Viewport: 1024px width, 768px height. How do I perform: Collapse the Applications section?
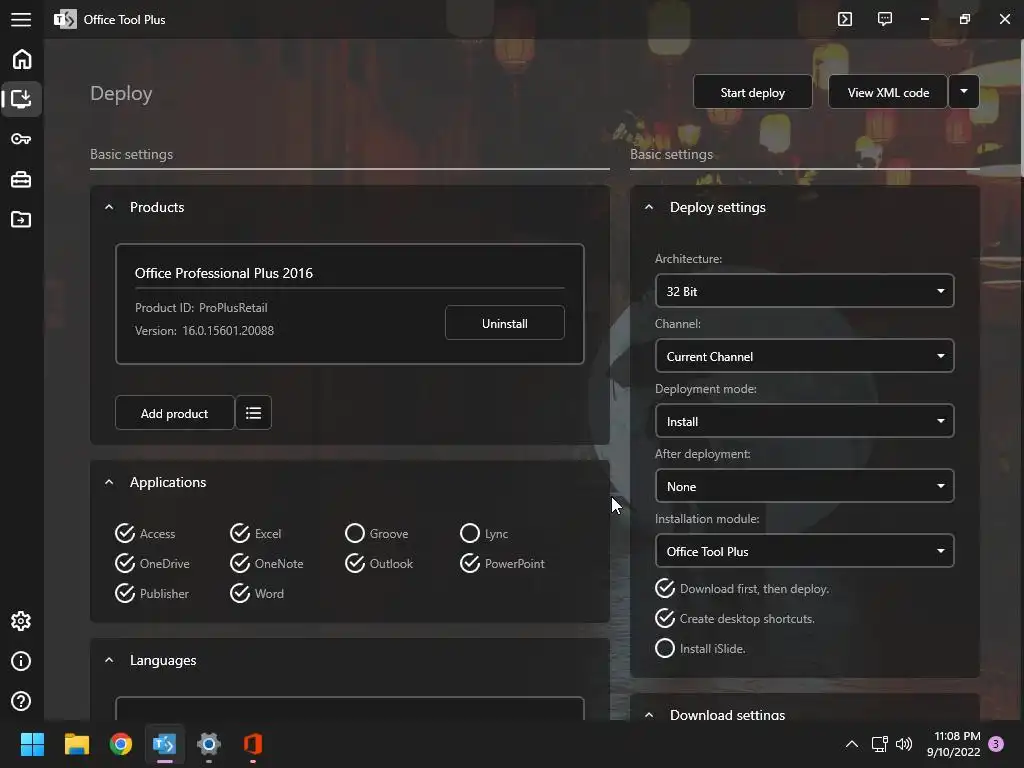pyautogui.click(x=109, y=482)
